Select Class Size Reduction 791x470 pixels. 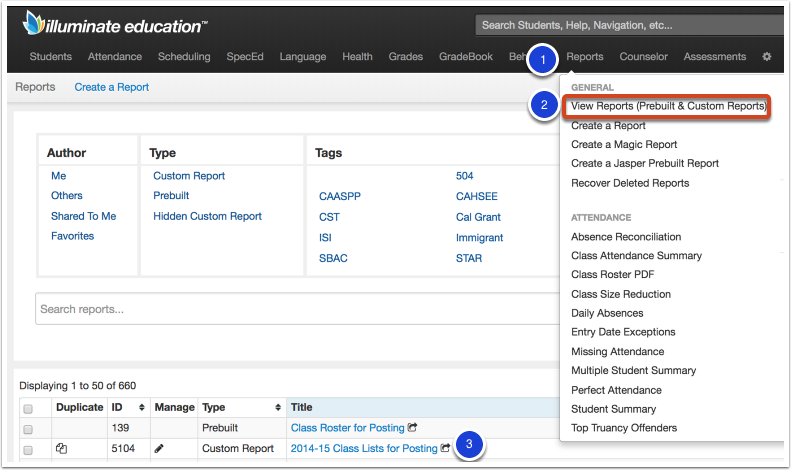click(x=621, y=294)
